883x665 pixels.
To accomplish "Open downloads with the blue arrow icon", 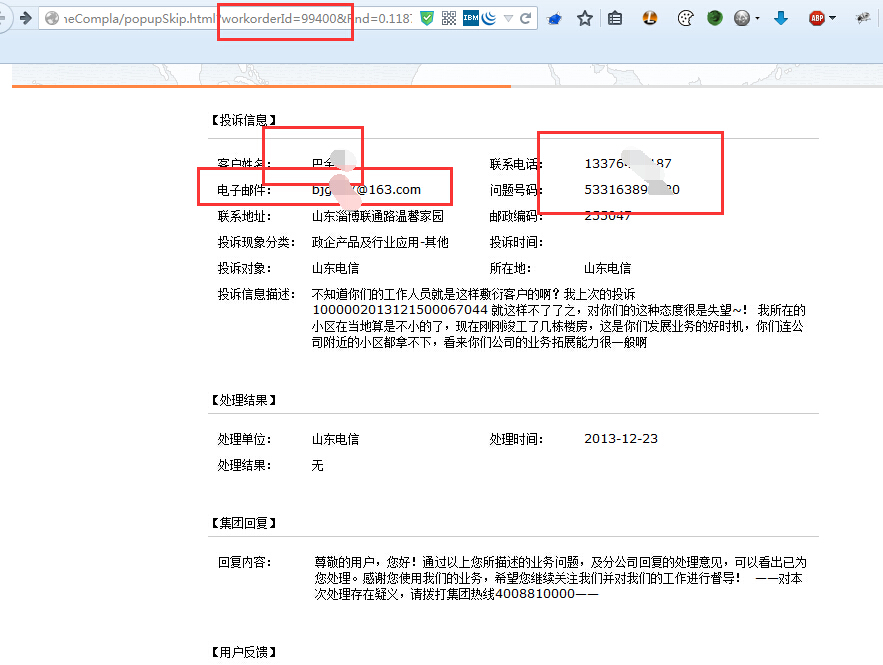I will [x=781, y=19].
